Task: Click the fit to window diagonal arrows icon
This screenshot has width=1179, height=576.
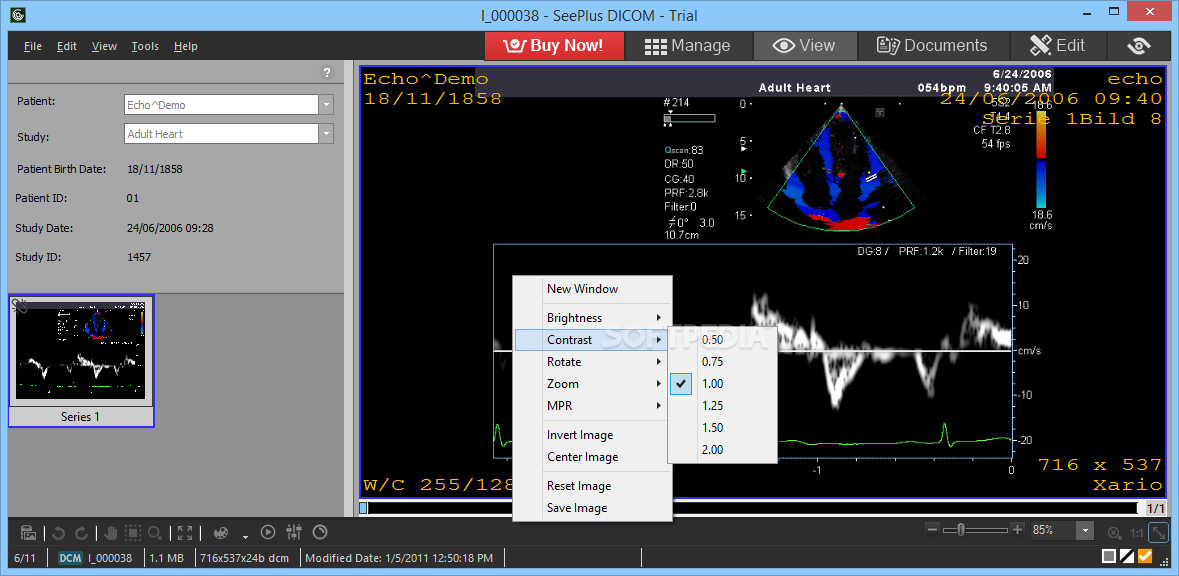Action: pyautogui.click(x=1159, y=532)
